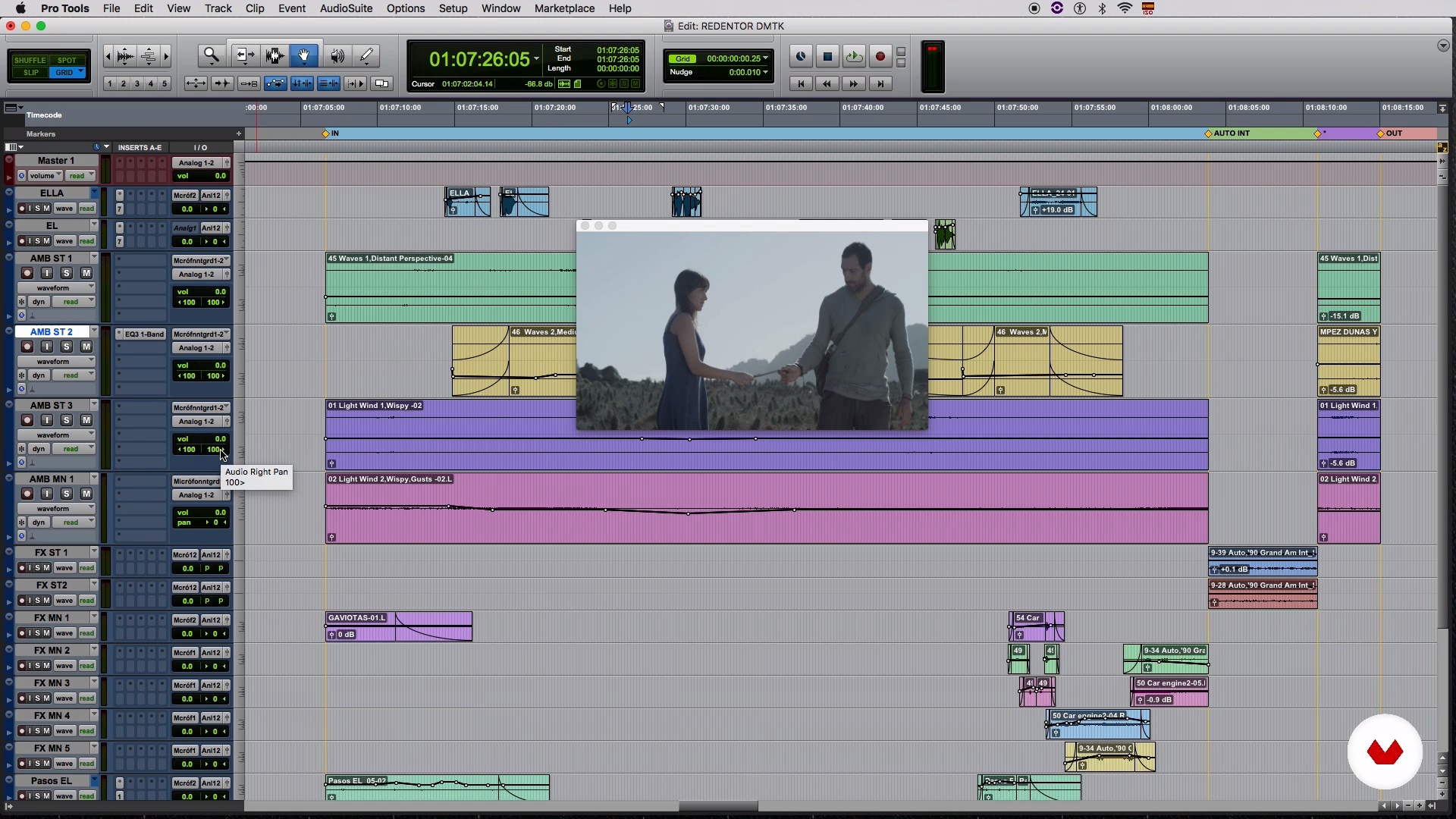The width and height of the screenshot is (1456, 819).
Task: Open Edit window view selector dropdown
Action: tap(14, 147)
